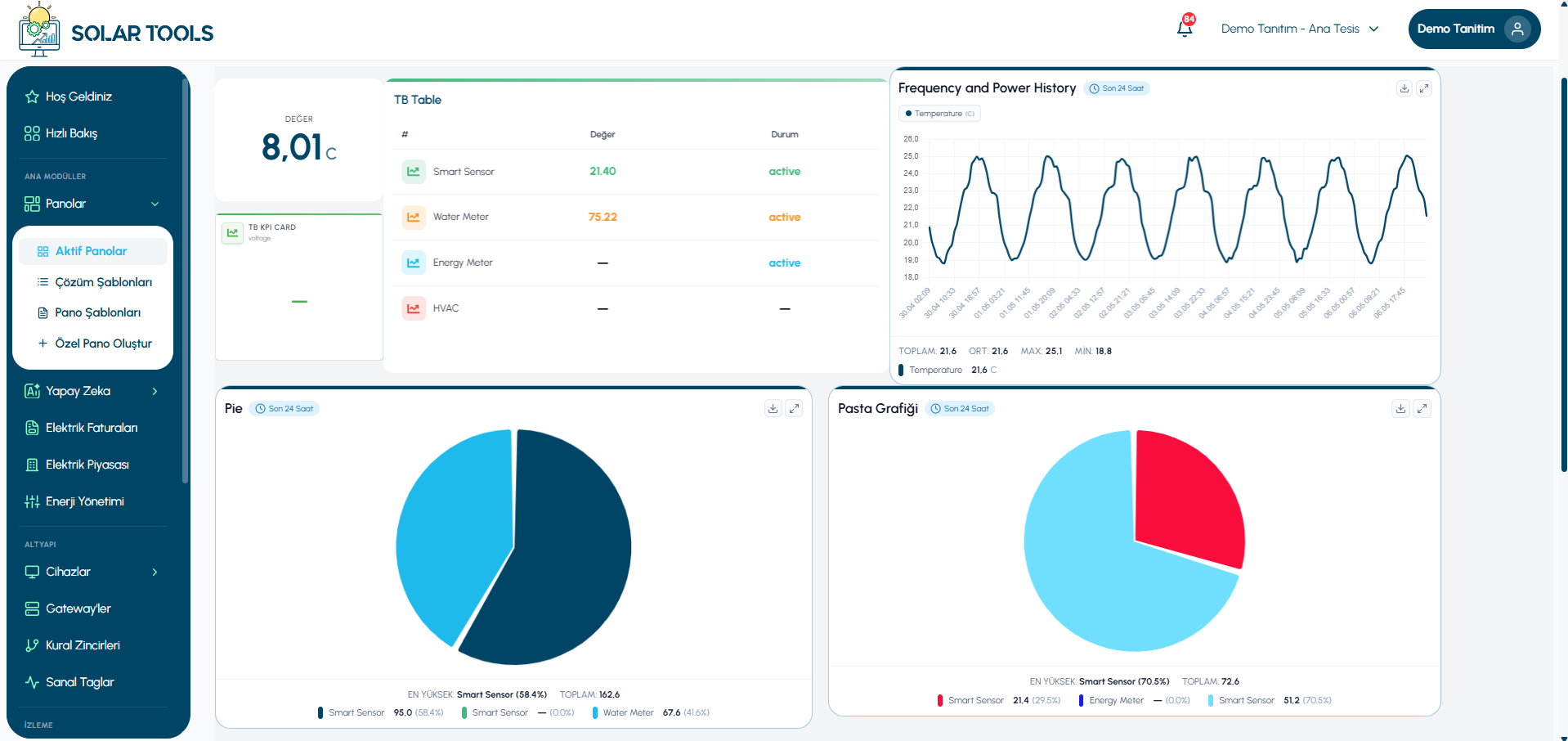The height and width of the screenshot is (741, 1568).
Task: Open the Demo Tanıtım - Ana Tesis dropdown
Action: (1300, 29)
